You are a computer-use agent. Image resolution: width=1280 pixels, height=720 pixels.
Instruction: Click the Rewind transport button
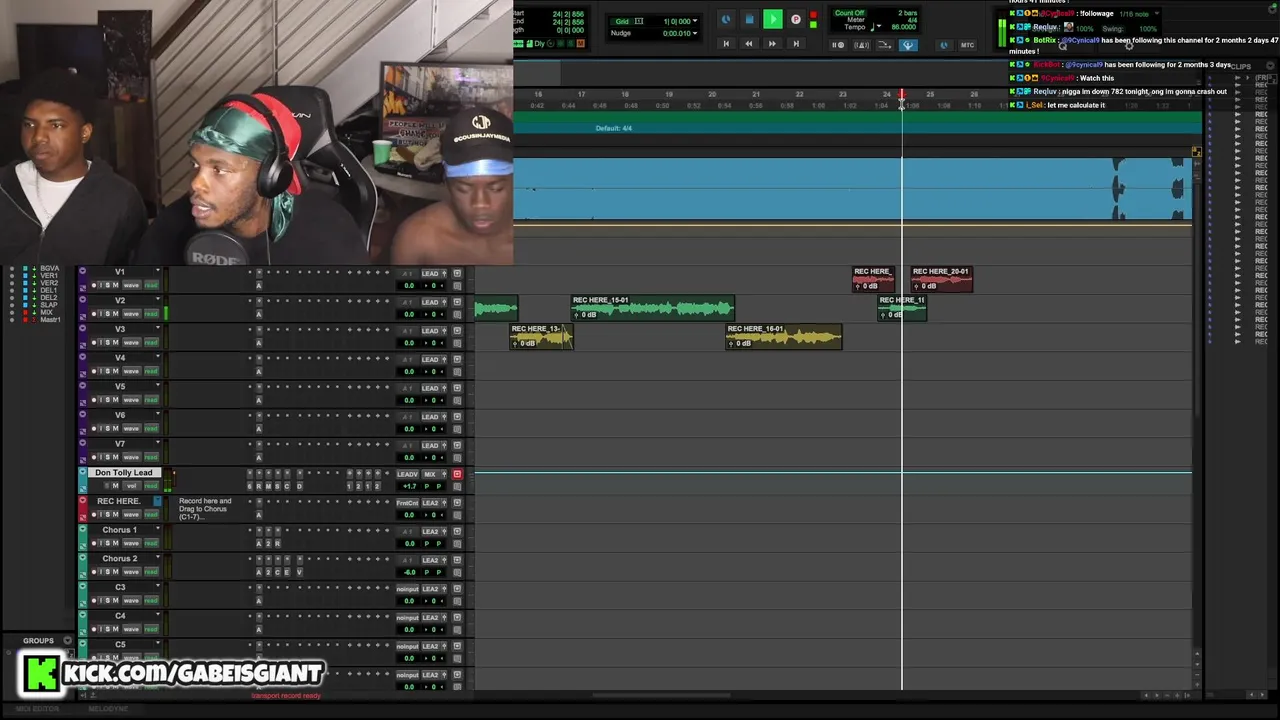point(749,44)
